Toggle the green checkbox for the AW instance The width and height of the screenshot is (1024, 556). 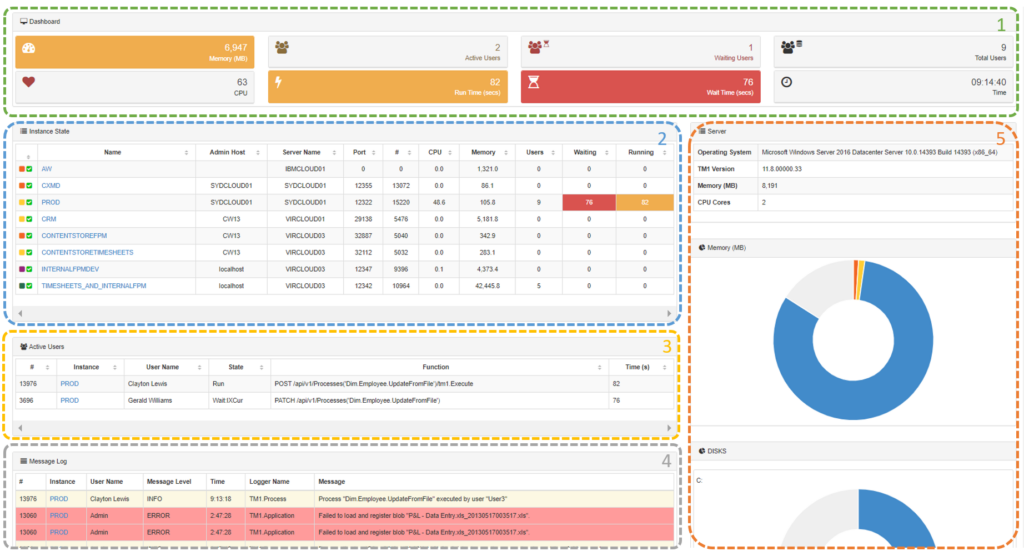[x=30, y=169]
